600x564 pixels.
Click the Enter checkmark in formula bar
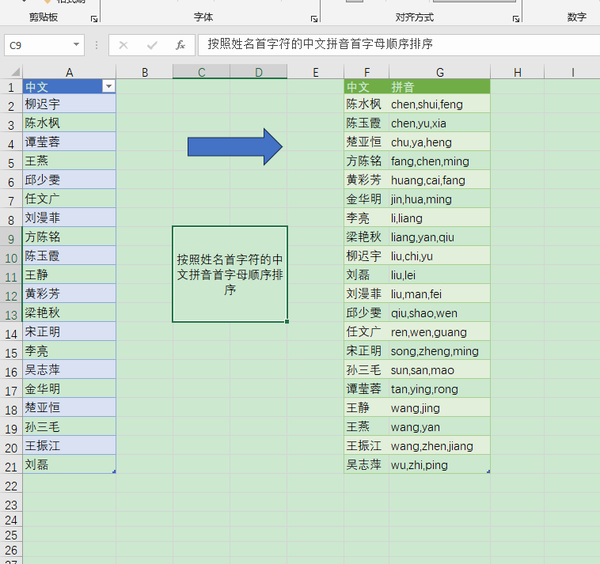click(152, 45)
